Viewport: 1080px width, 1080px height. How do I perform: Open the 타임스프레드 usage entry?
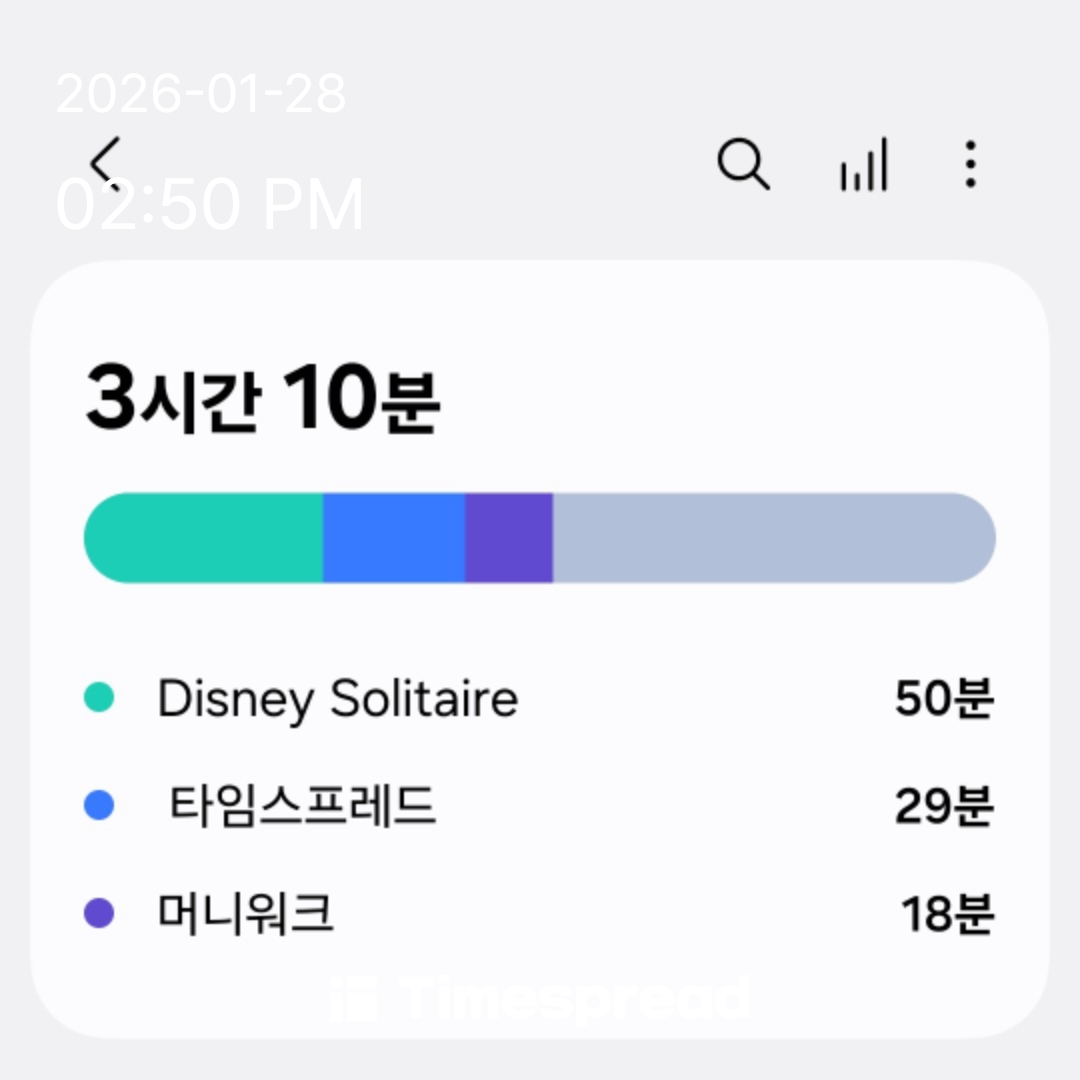pyautogui.click(x=302, y=805)
